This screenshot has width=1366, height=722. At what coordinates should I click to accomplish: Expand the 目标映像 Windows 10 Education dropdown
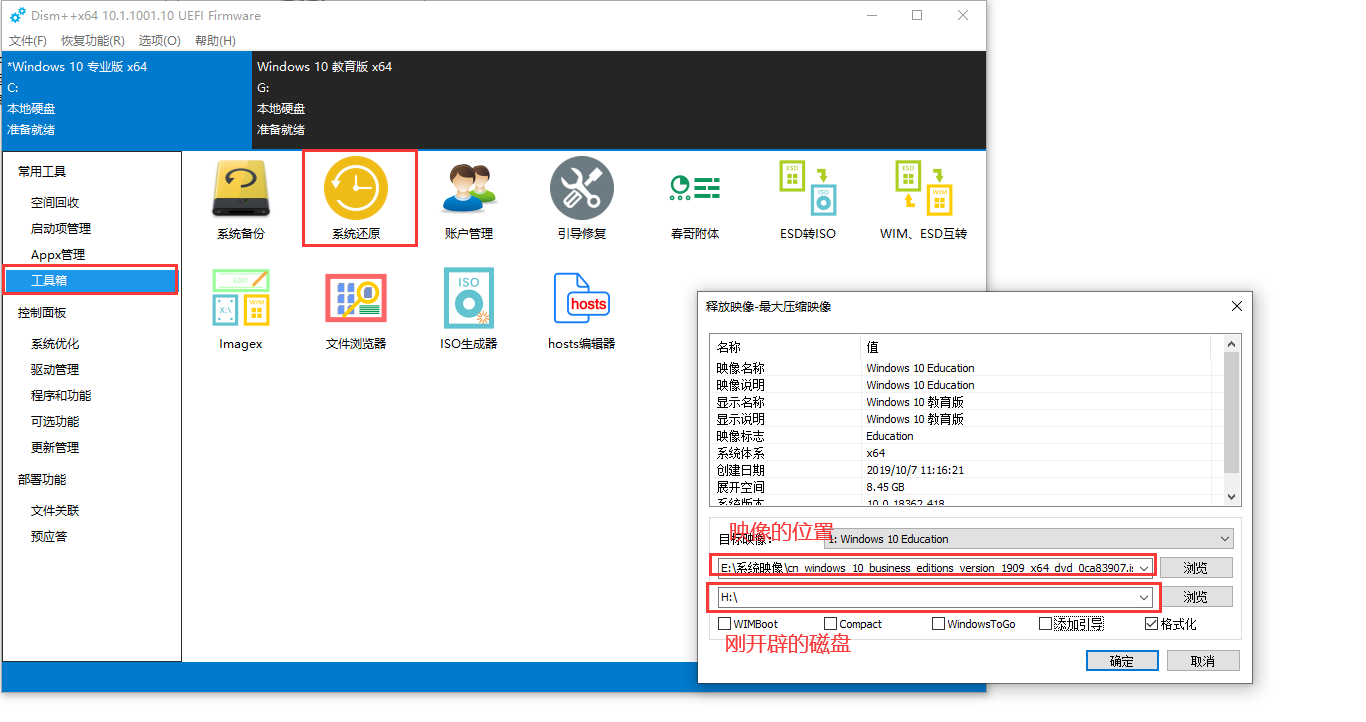[x=1028, y=539]
